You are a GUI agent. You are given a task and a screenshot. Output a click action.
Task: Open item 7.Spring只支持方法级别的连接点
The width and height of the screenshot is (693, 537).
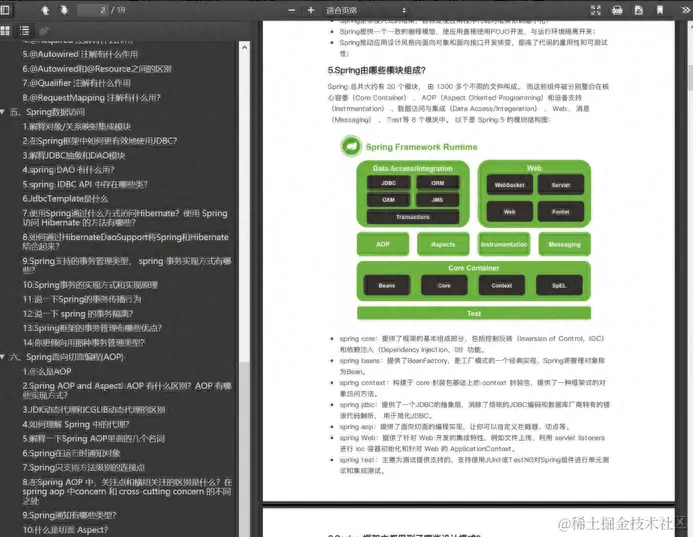[84, 468]
